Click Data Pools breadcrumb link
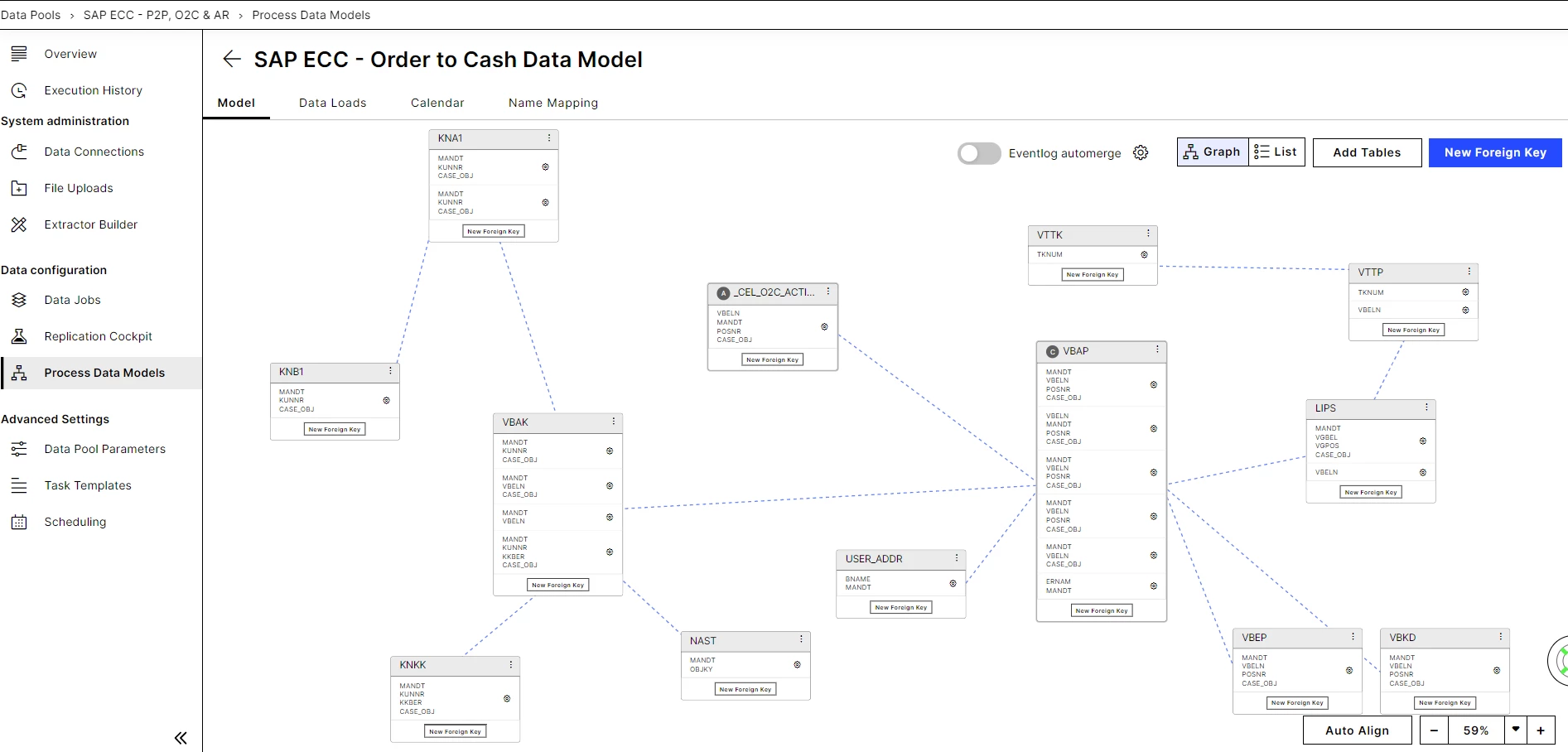The width and height of the screenshot is (1568, 752). [31, 15]
